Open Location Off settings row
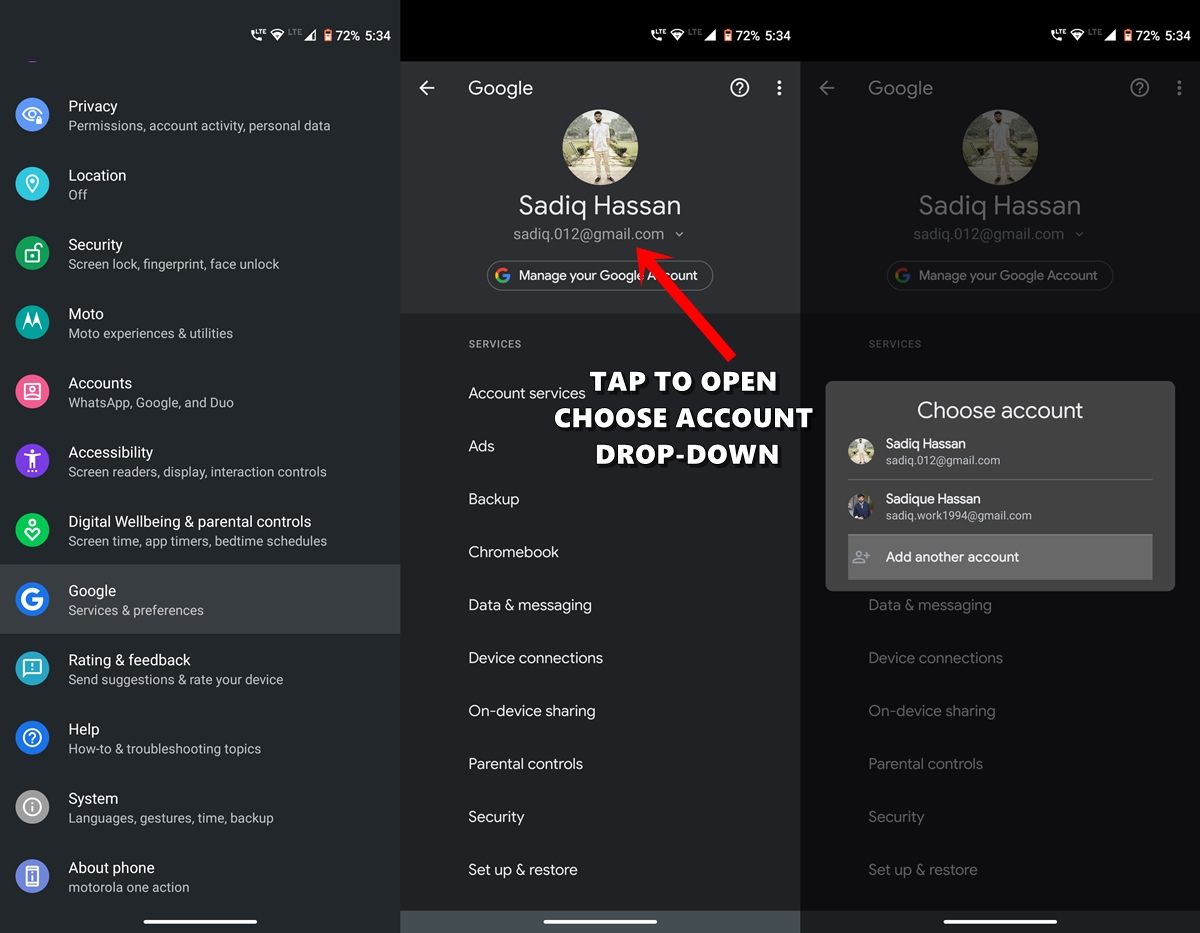Image resolution: width=1200 pixels, height=933 pixels. (200, 184)
